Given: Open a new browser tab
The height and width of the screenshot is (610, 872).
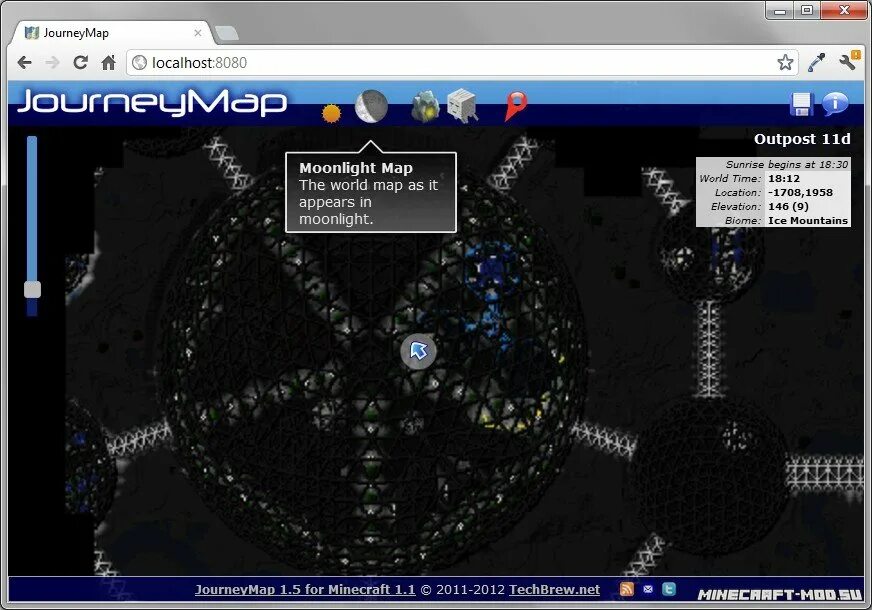Looking at the screenshot, I should tap(227, 33).
